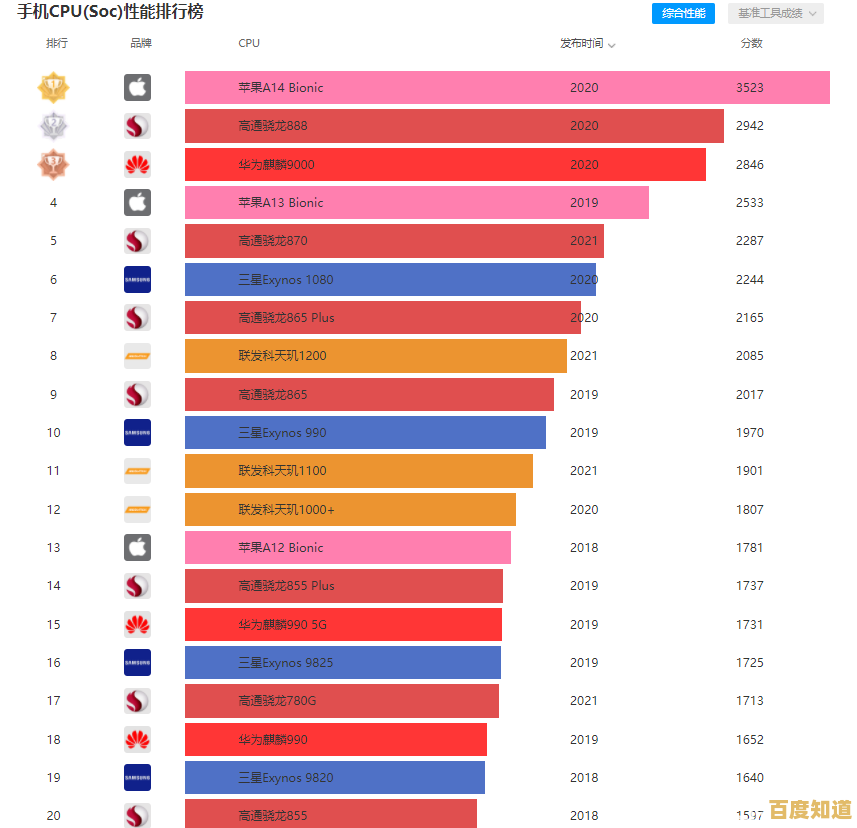Click the Huawei logo beside 麒麟9000
The width and height of the screenshot is (857, 828).
137,165
